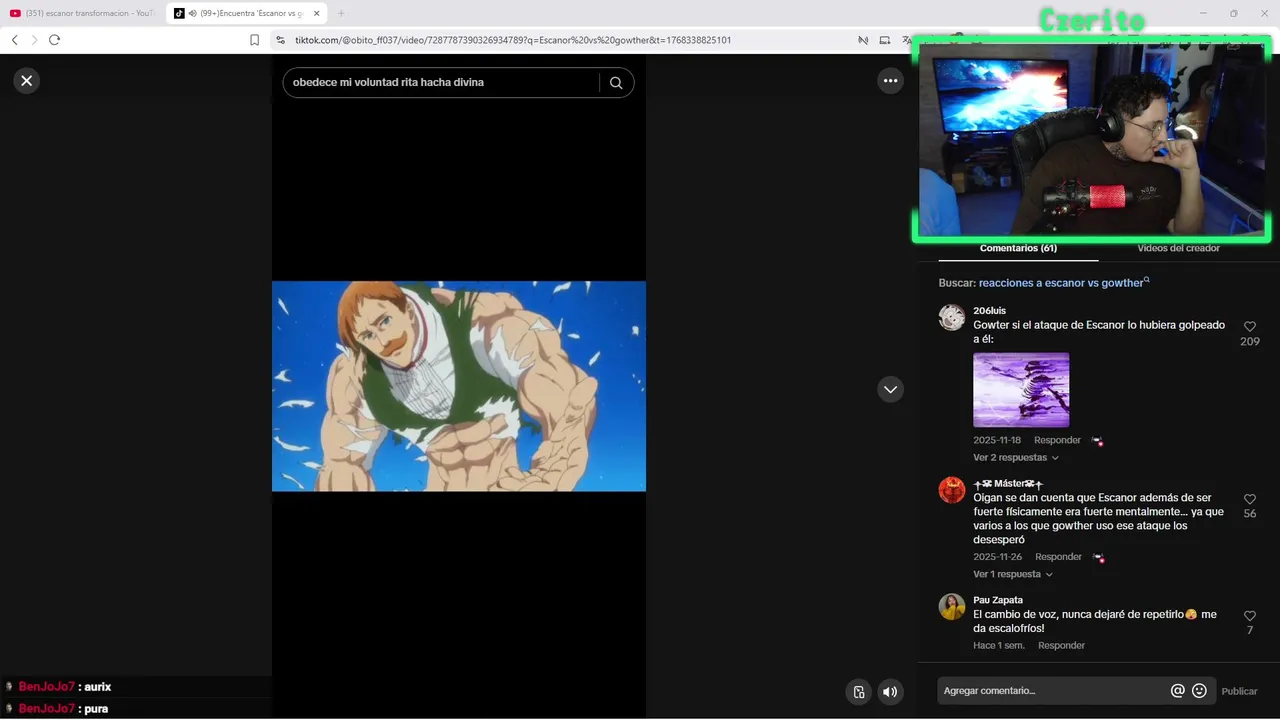Viewport: 1280px width, 720px height.
Task: Click the dislike icon beside 2025-11-18 Responder
Action: pos(1097,441)
